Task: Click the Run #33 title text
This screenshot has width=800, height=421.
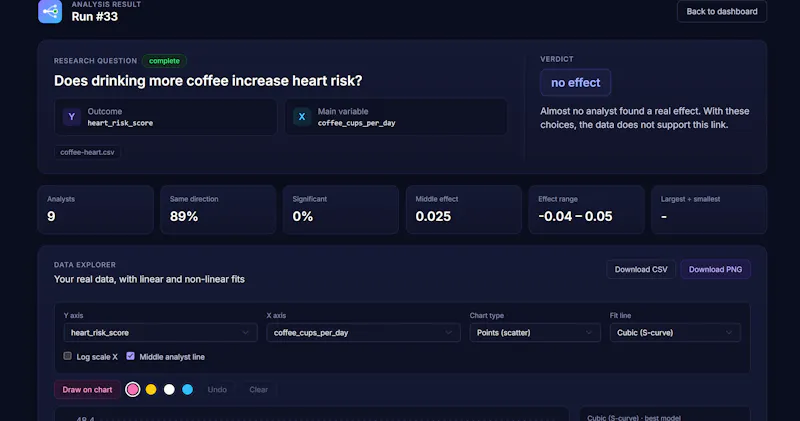Action: pyautogui.click(x=94, y=16)
